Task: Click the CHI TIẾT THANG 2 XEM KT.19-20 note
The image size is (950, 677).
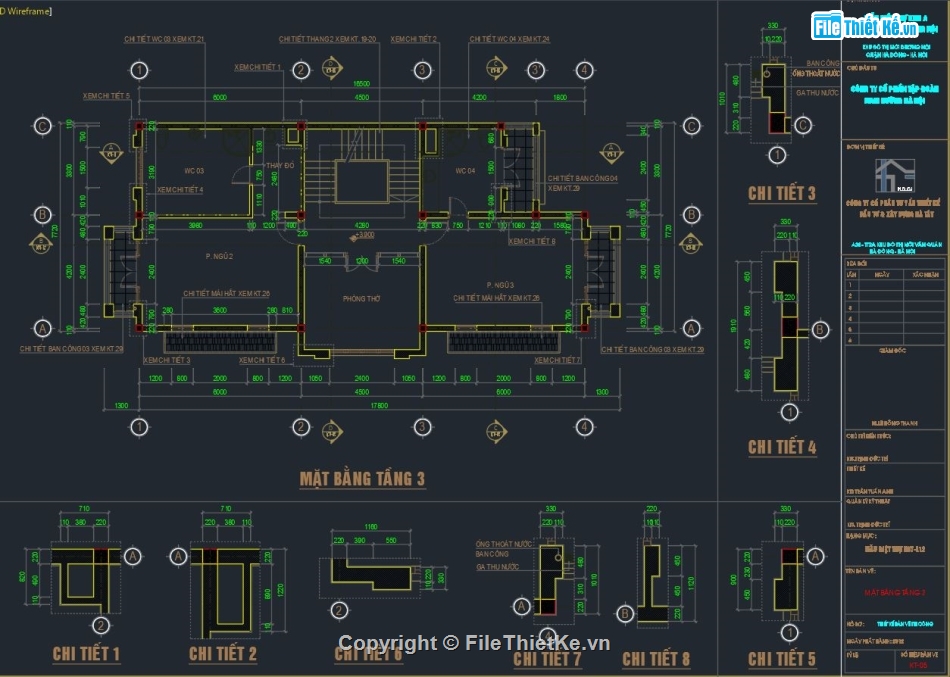Action: click(328, 39)
